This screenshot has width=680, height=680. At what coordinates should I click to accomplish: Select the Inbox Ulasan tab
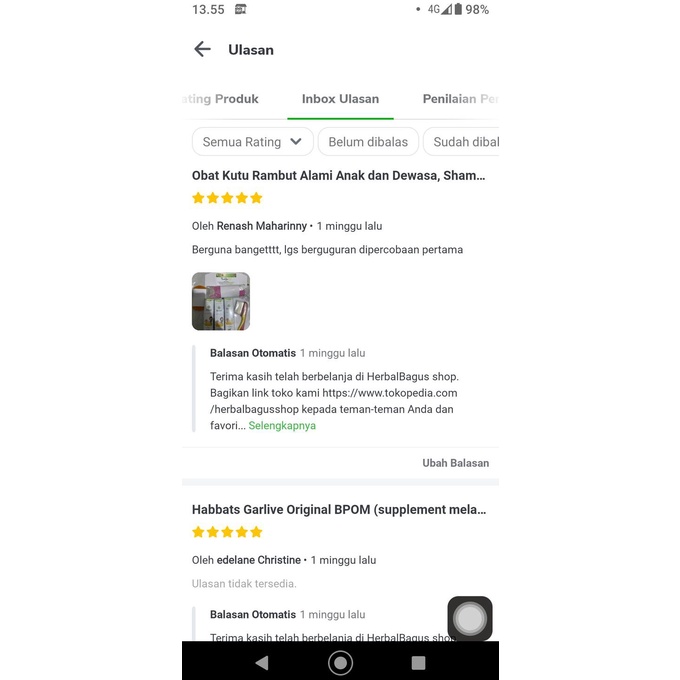tap(340, 99)
